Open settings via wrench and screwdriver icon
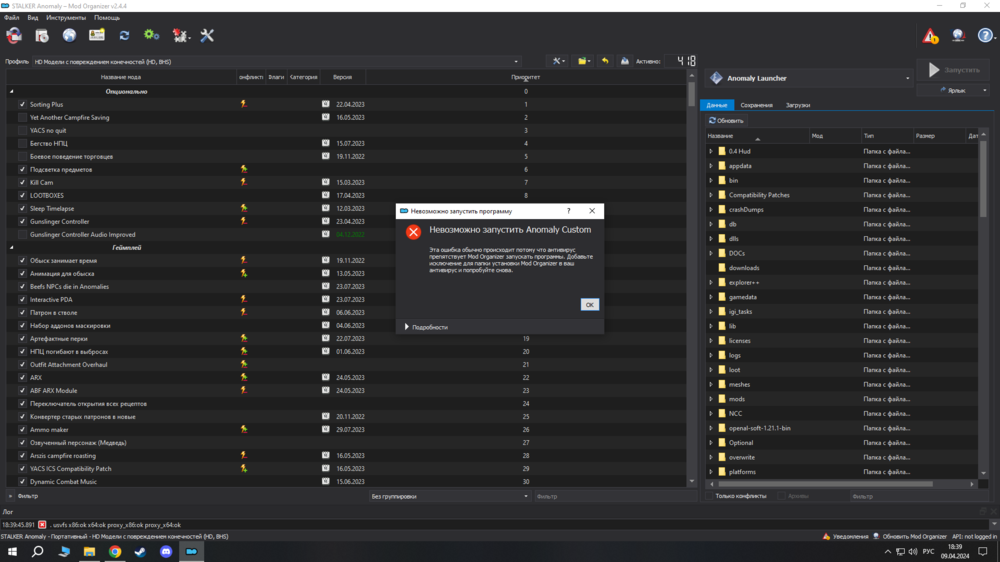The height and width of the screenshot is (562, 1000). 207,36
